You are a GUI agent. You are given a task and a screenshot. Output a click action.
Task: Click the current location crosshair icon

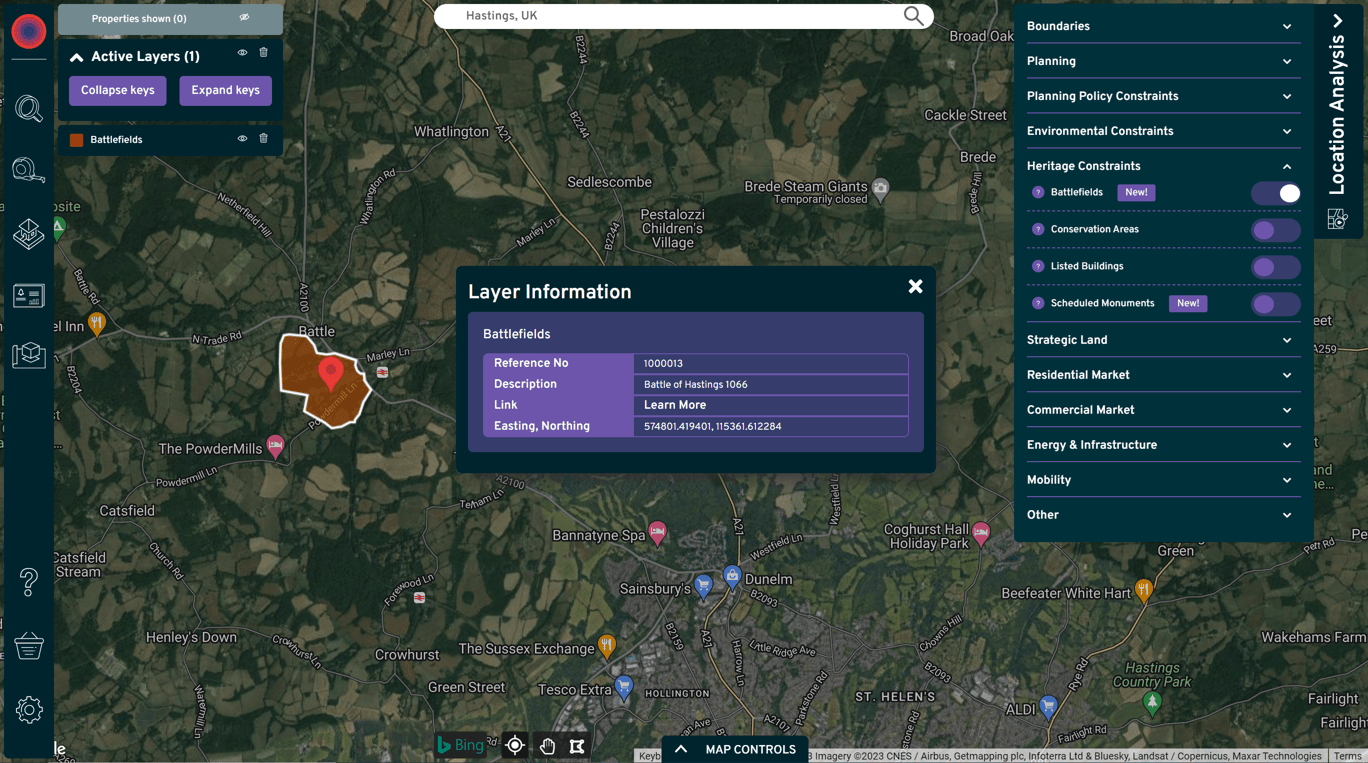[515, 745]
